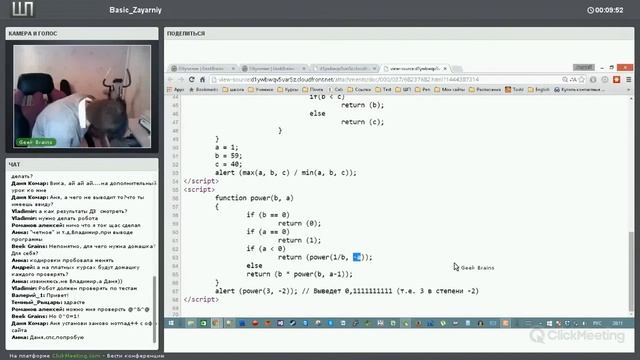Click the green Geek Brains name label
This screenshot has height=360, width=640.
(x=36, y=142)
